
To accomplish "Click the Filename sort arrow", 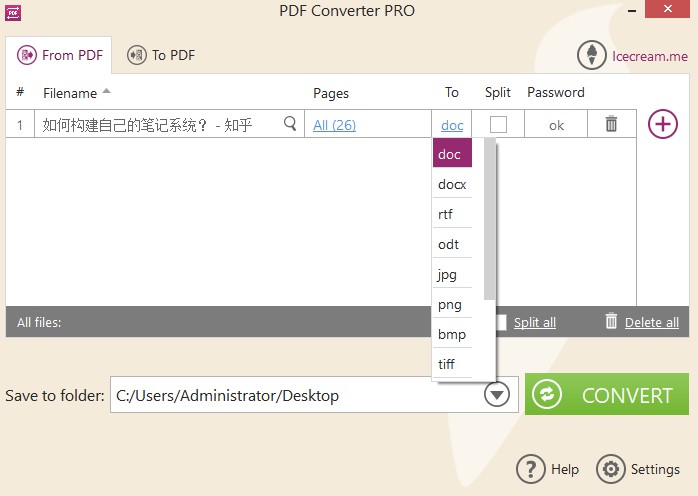I will (x=106, y=91).
